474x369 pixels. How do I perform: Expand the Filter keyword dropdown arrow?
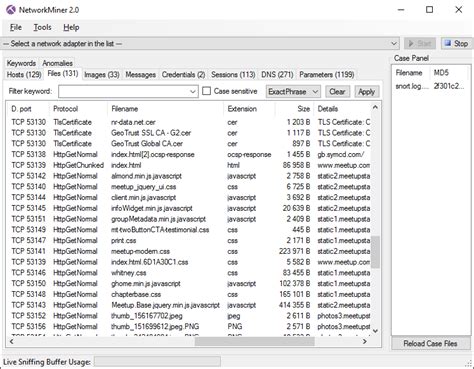pyautogui.click(x=193, y=92)
